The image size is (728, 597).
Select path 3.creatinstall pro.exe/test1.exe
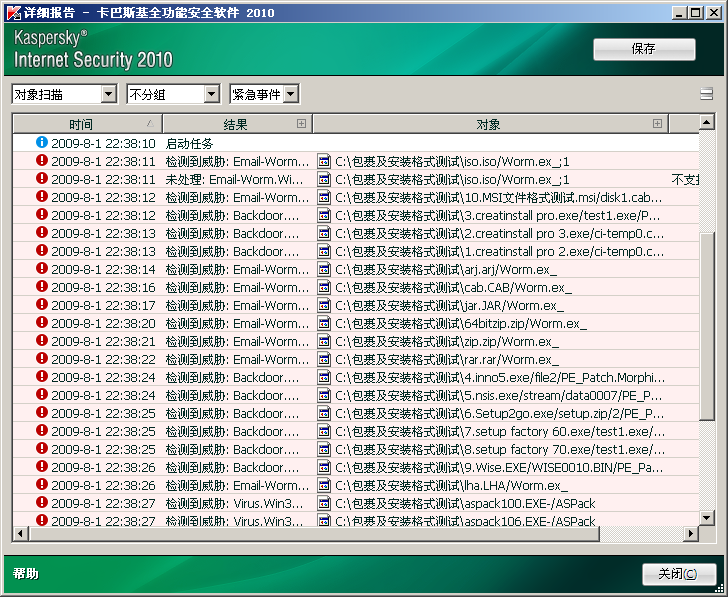point(497,215)
